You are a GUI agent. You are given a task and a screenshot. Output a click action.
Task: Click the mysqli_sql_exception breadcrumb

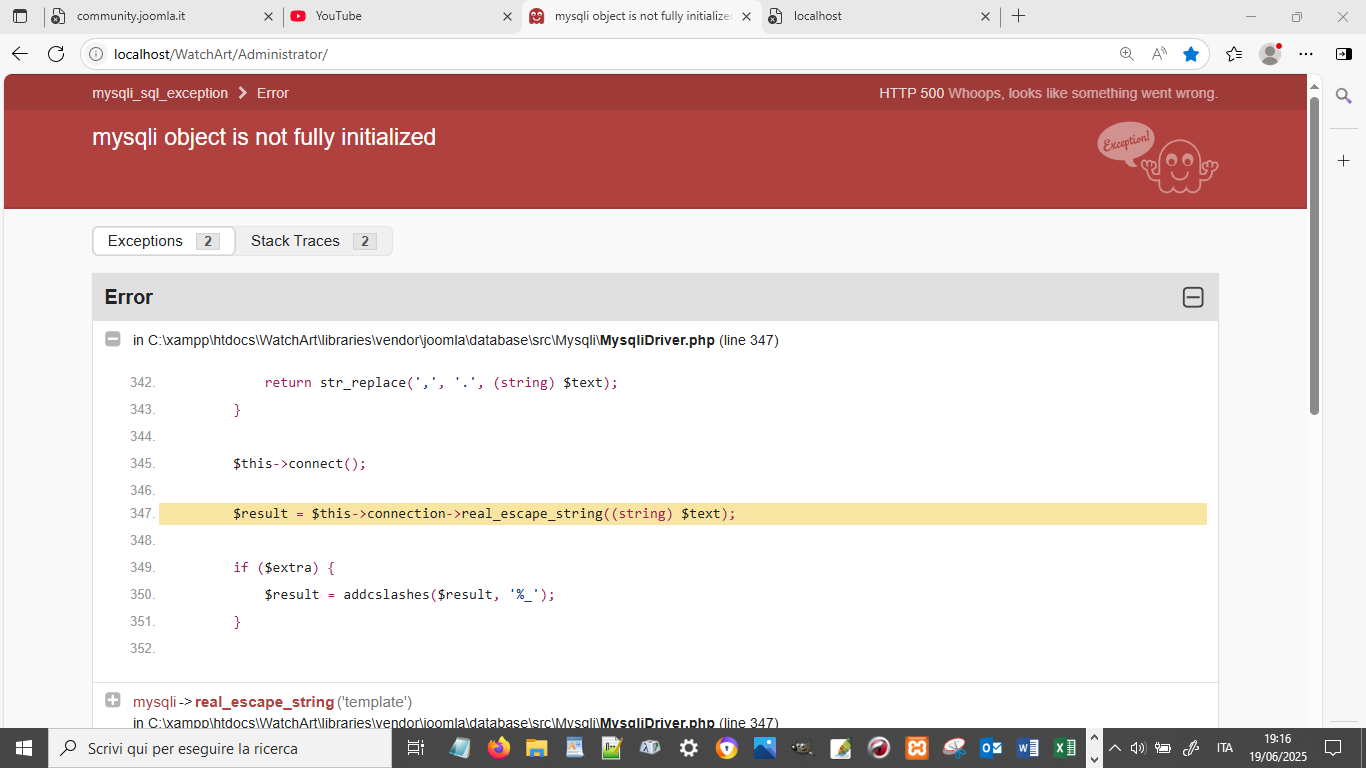pos(160,93)
